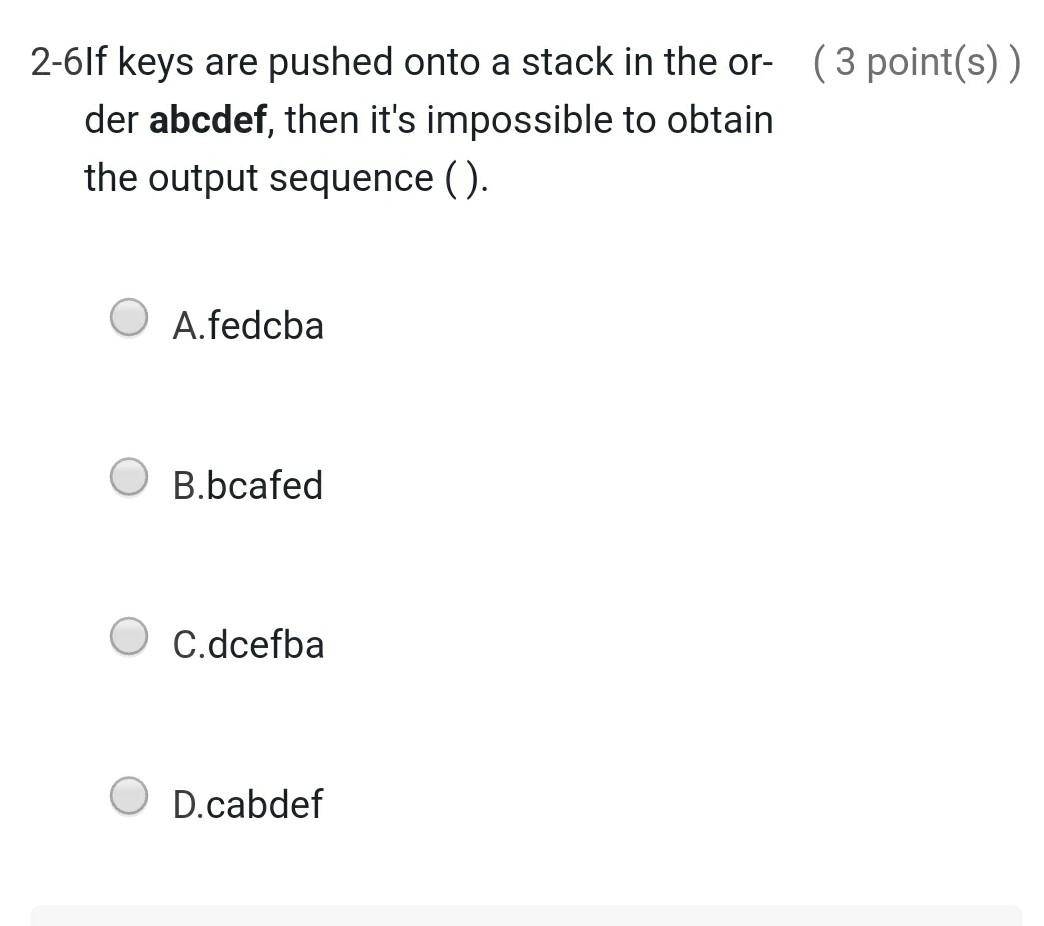Click the ( 3 point(s) ) label
The width and height of the screenshot is (1044, 926).
click(x=917, y=61)
